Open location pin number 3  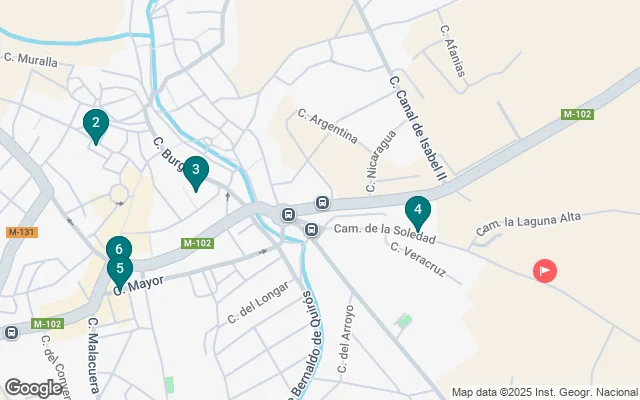196,173
